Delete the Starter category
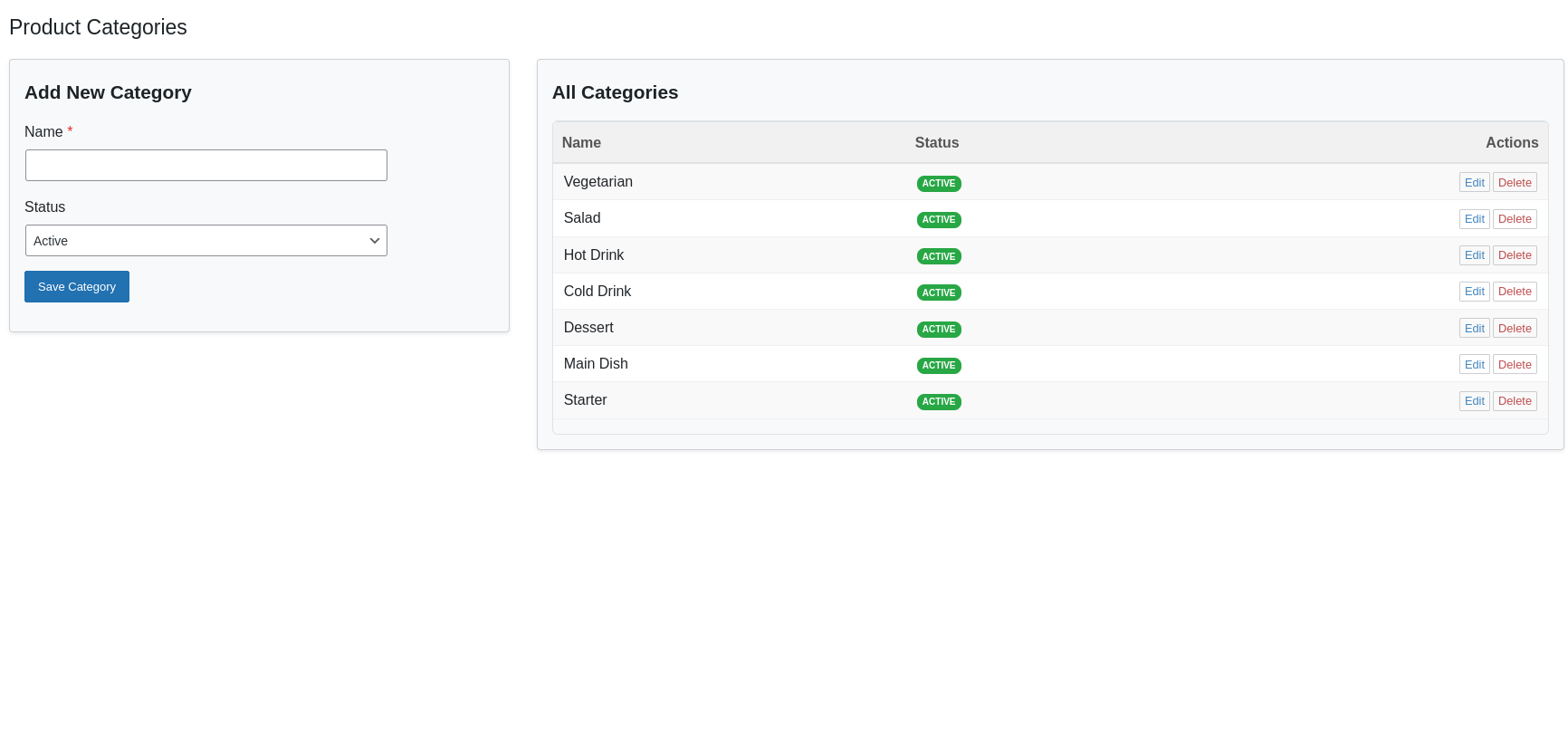Viewport: 1568px width, 729px height. 1515,401
